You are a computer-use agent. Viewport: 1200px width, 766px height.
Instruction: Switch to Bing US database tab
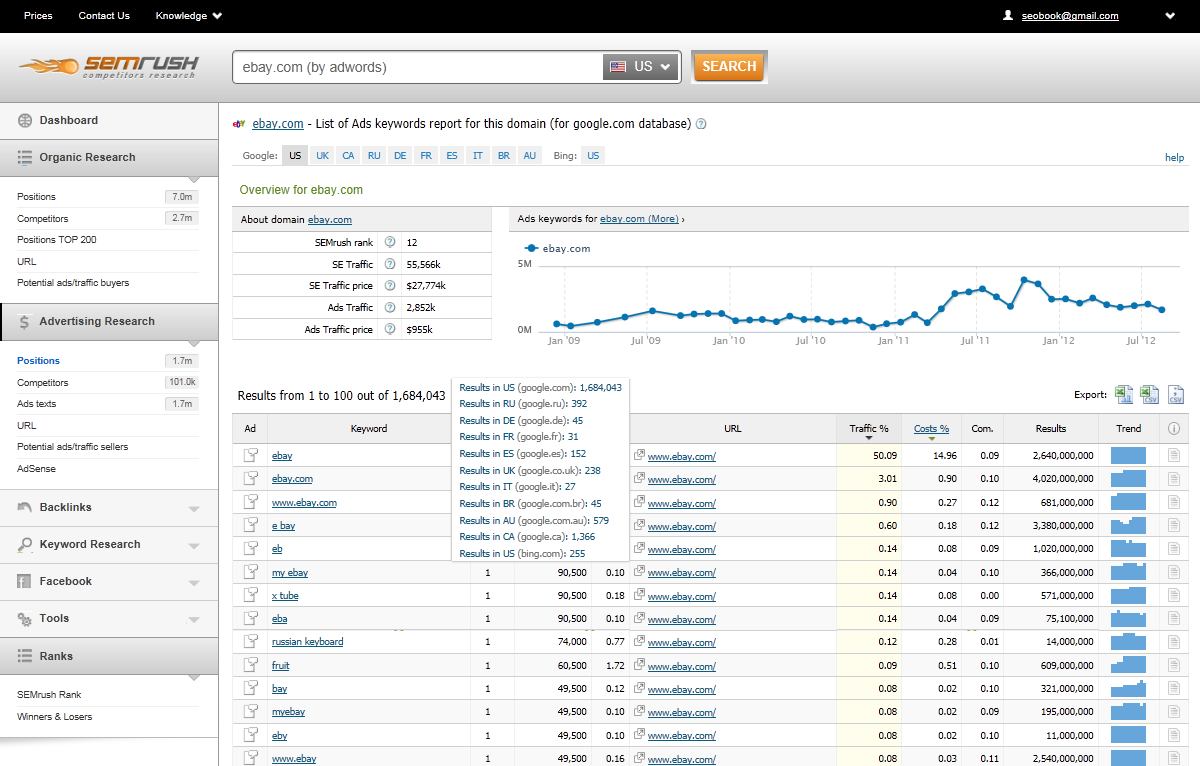pyautogui.click(x=593, y=155)
